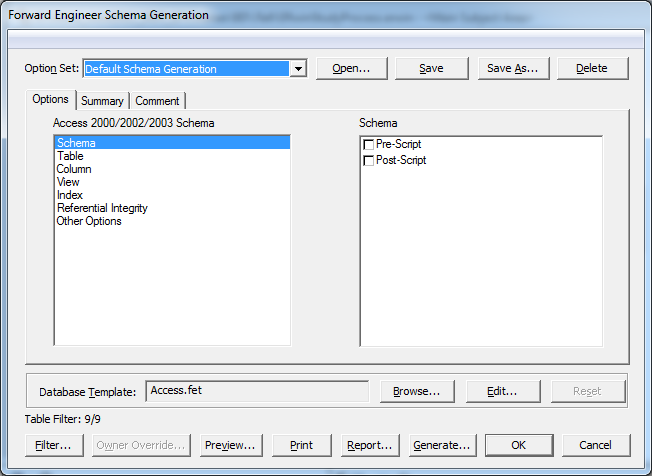Open the Report... dialog
This screenshot has height=476, width=652.
pyautogui.click(x=370, y=445)
